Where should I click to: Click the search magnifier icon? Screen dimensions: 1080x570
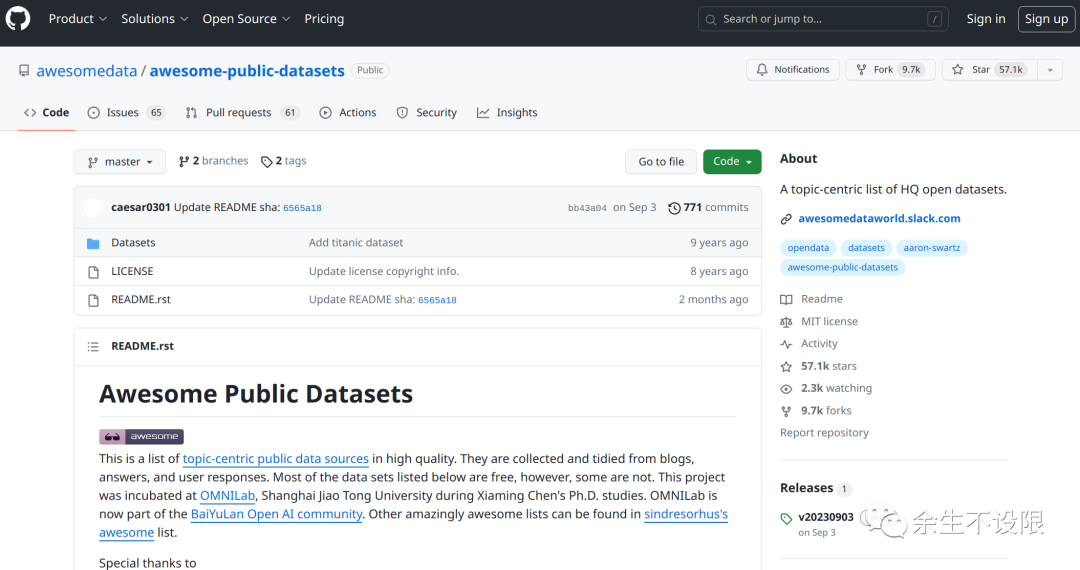711,19
